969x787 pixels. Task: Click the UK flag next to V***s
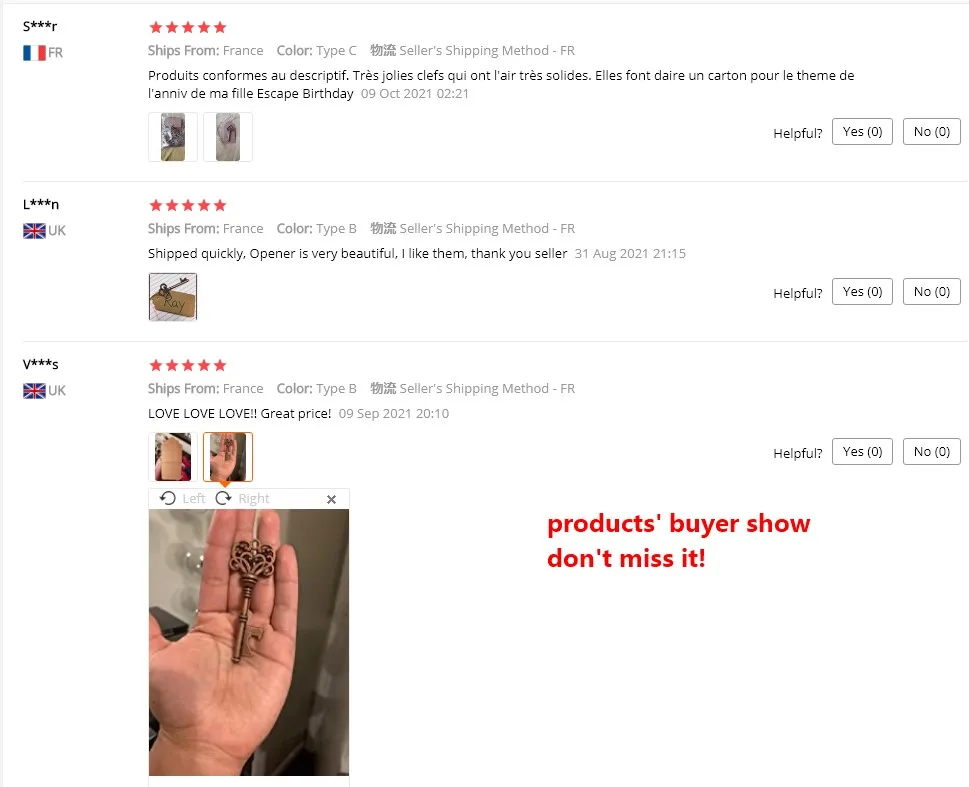[x=34, y=391]
